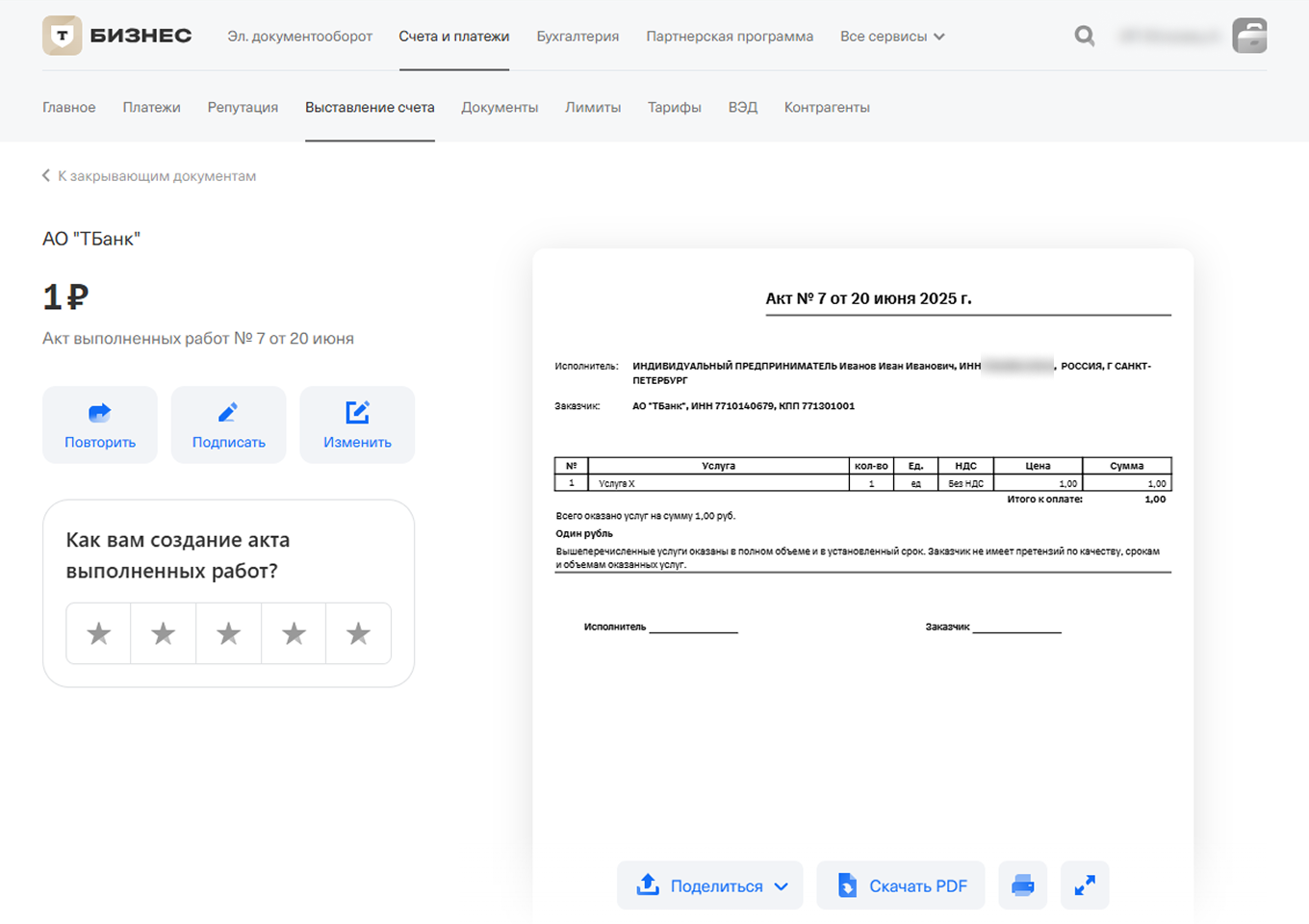Edit the act with Изменить

357,424
